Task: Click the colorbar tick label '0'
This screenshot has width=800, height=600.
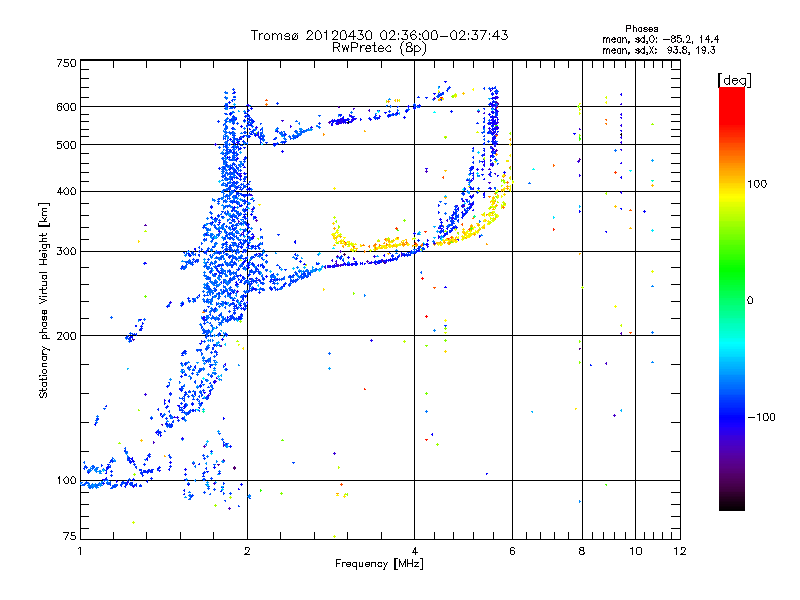Action: point(750,301)
